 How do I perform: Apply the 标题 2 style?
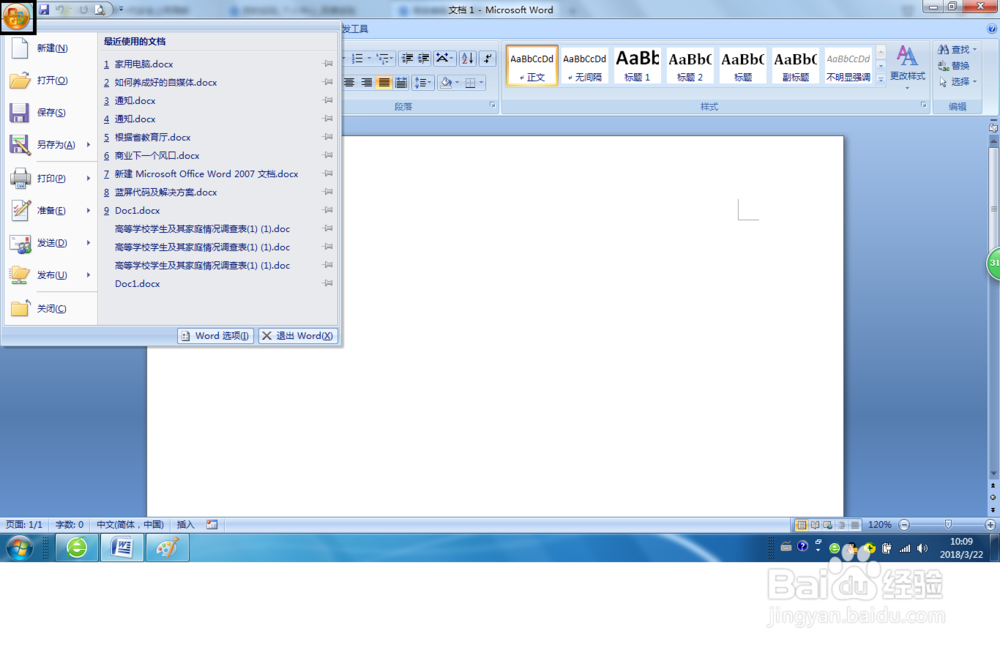point(690,66)
